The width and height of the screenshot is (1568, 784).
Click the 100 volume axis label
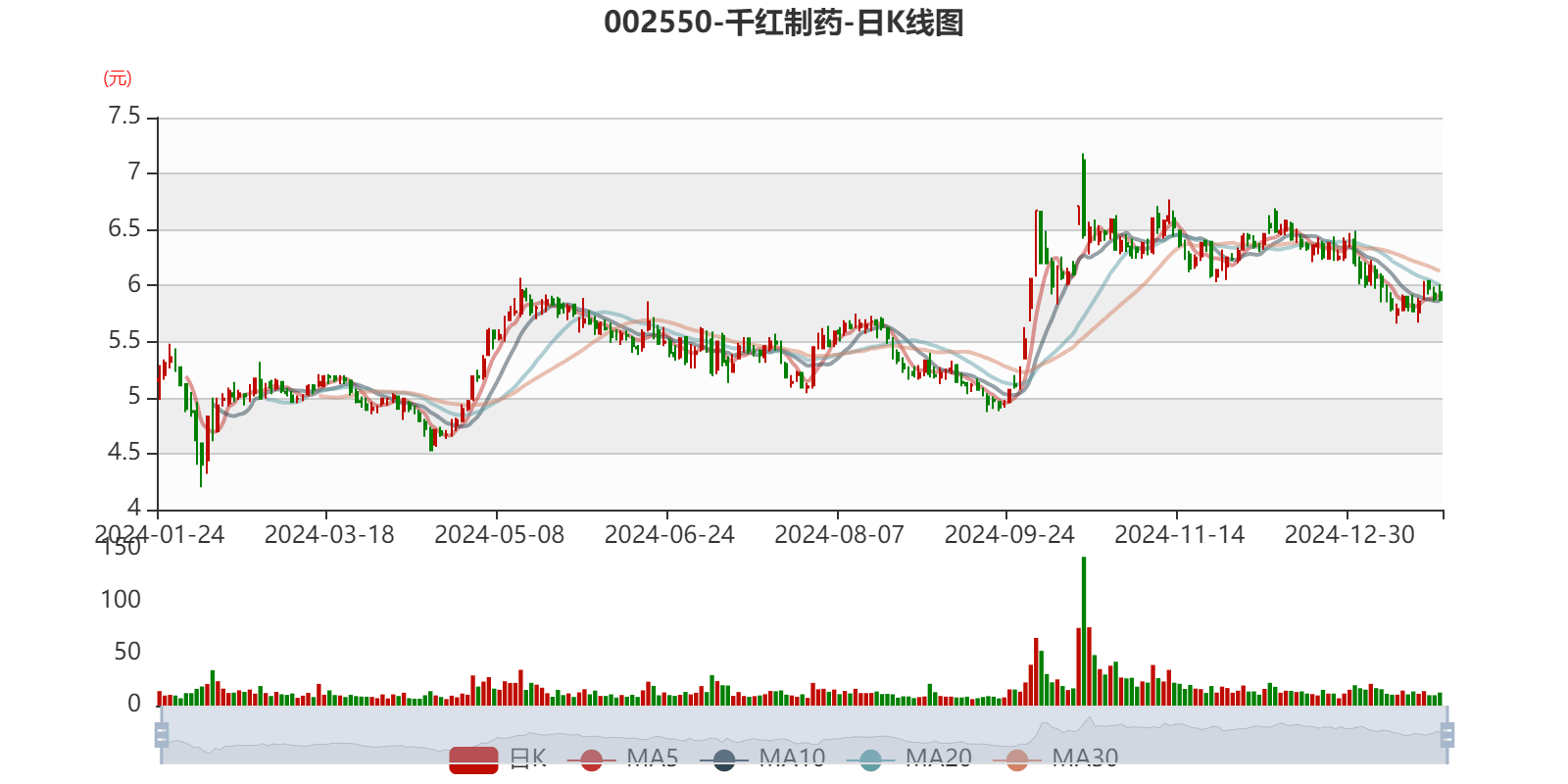tap(121, 600)
